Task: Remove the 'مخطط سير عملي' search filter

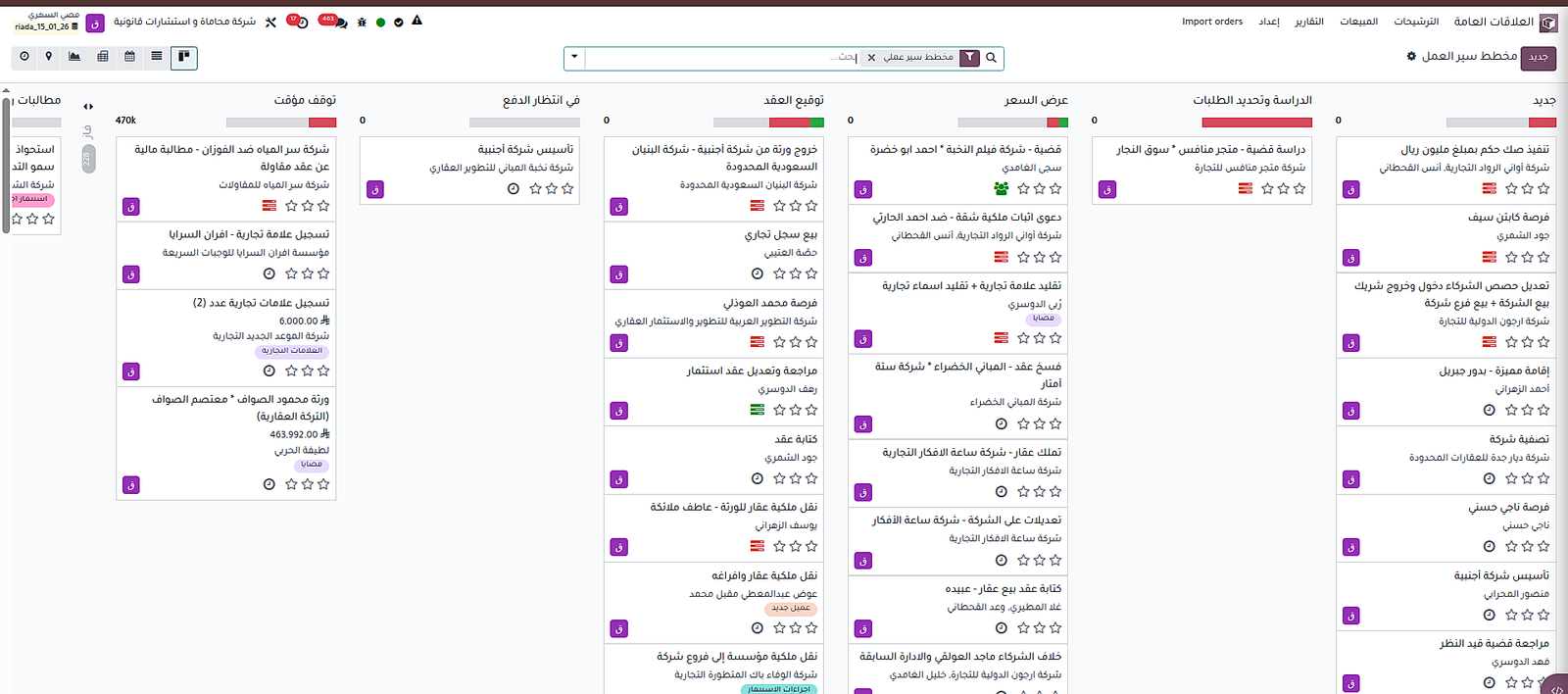Action: (x=871, y=58)
